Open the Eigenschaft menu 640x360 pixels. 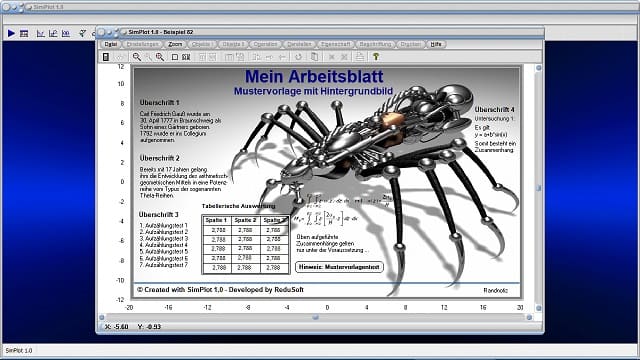tap(336, 44)
